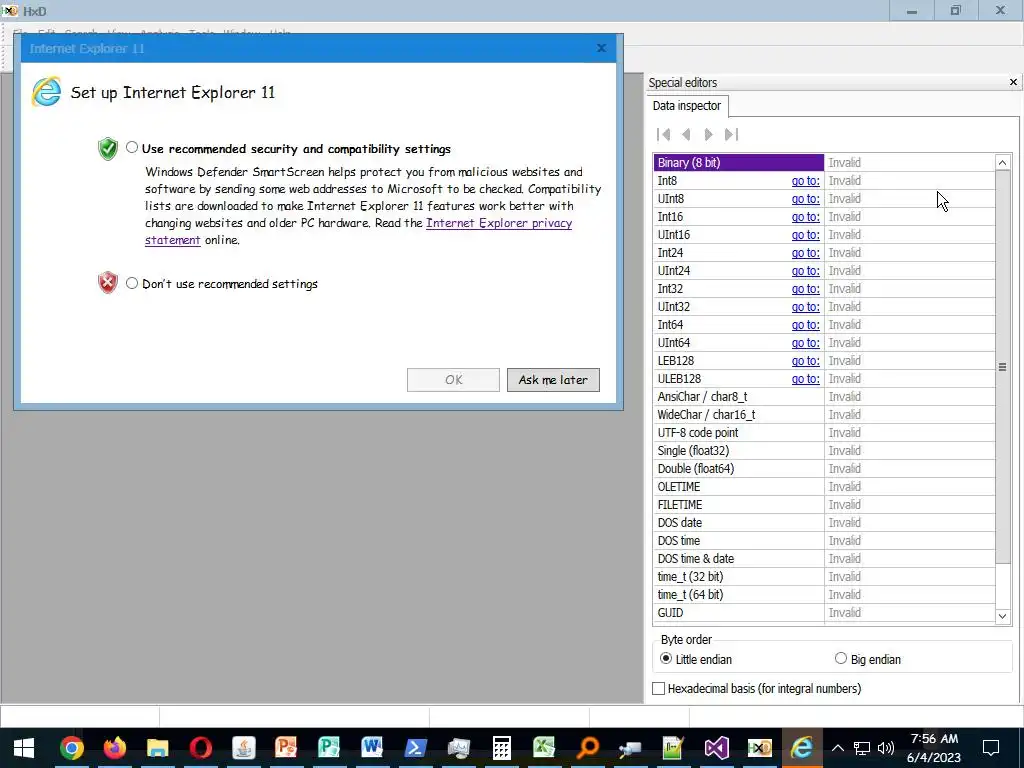Screen dimensions: 1024x768
Task: Enable Hexadecimal basis for integral numbers
Action: (658, 688)
